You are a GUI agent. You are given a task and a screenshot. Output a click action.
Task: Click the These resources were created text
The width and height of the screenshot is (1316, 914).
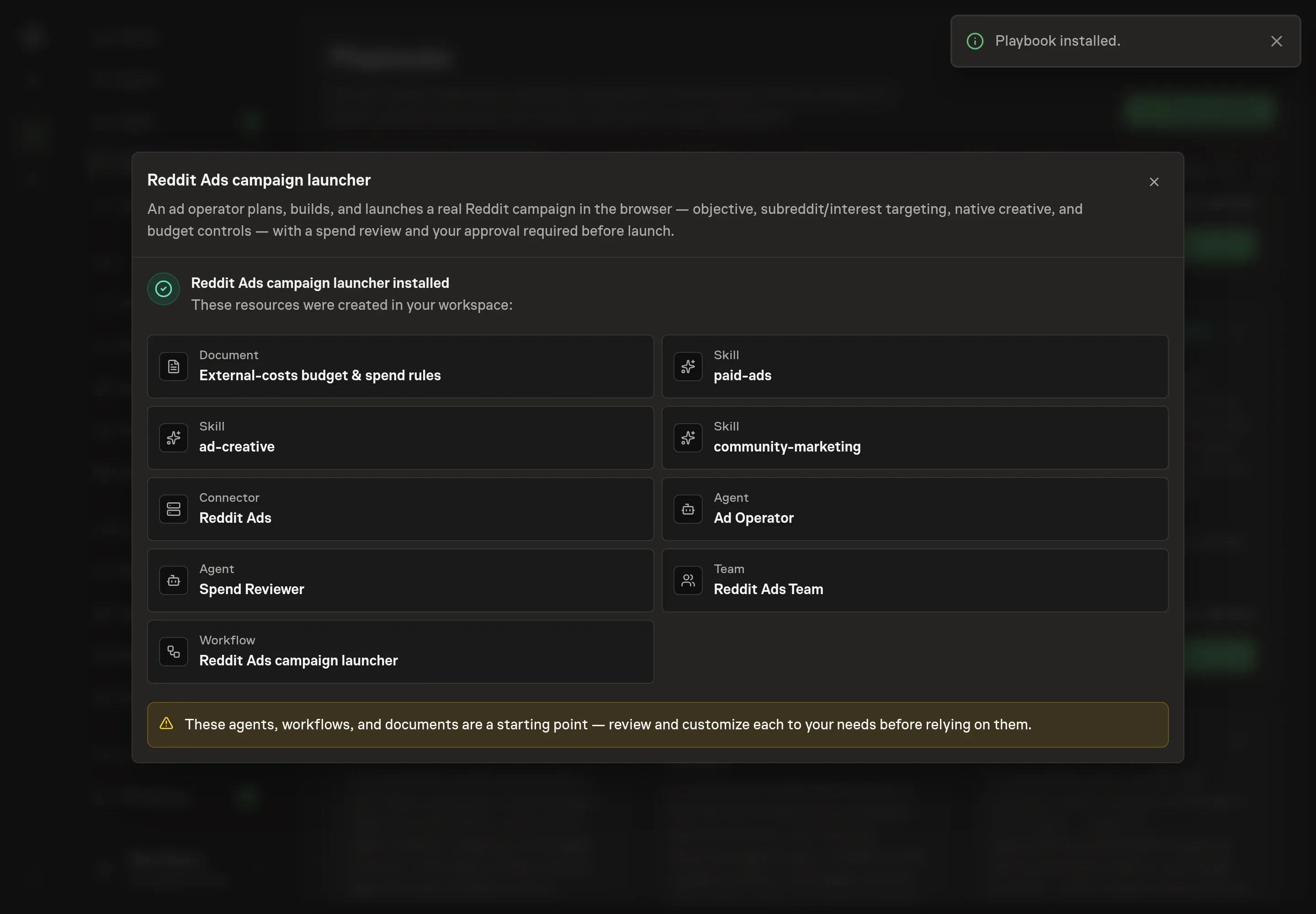click(352, 305)
